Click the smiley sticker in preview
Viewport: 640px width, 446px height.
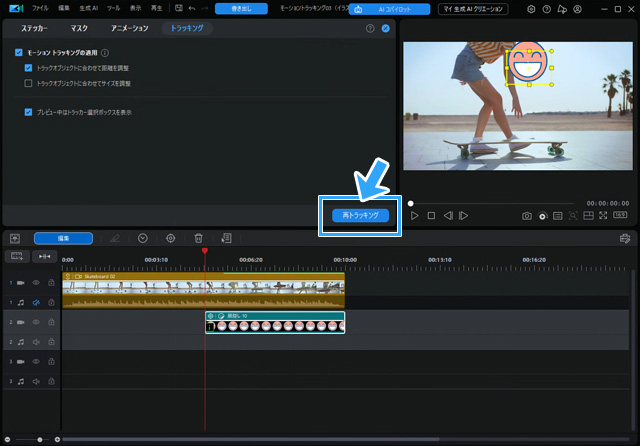pos(528,62)
